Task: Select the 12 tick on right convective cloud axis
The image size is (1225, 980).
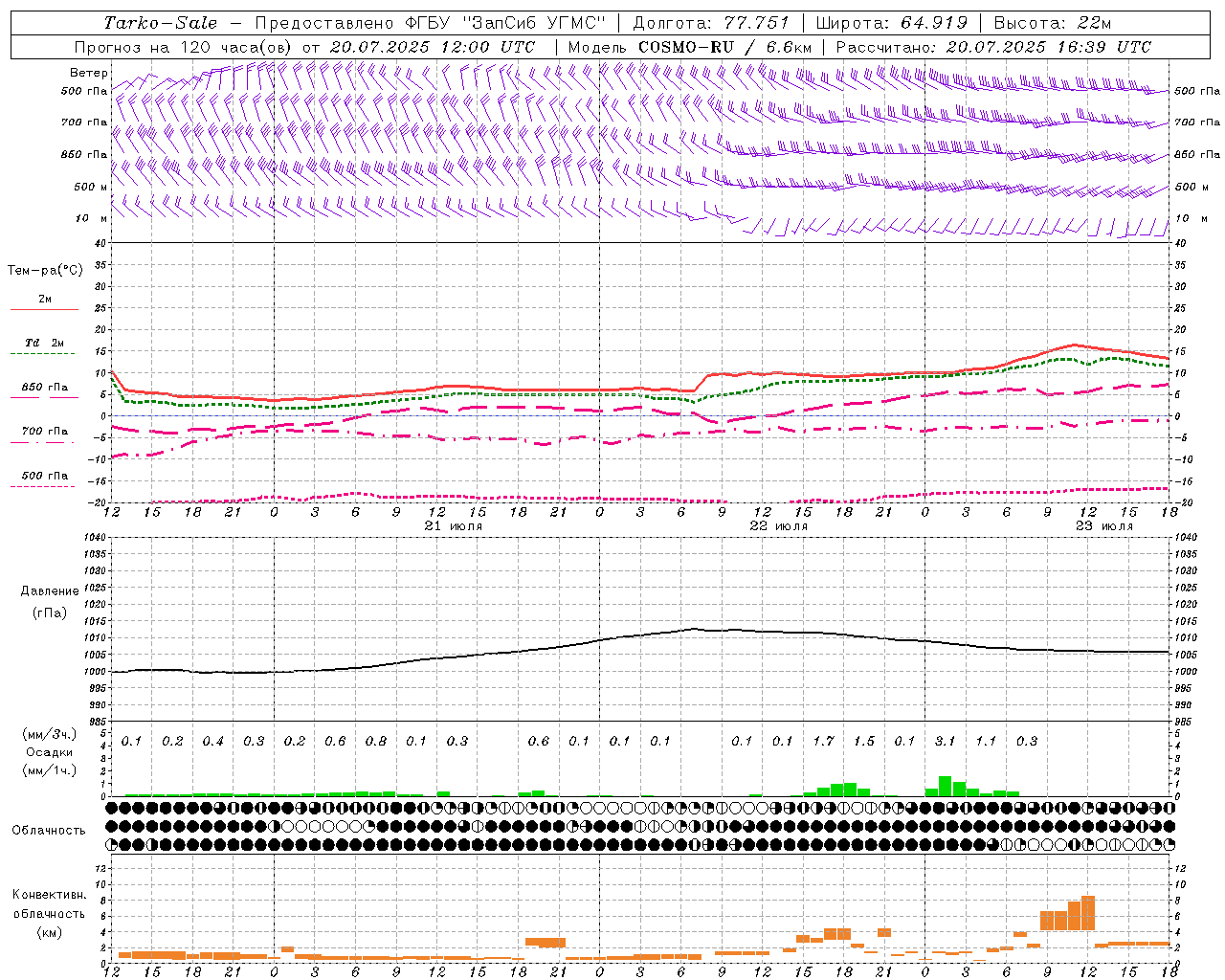Action: tap(1180, 868)
